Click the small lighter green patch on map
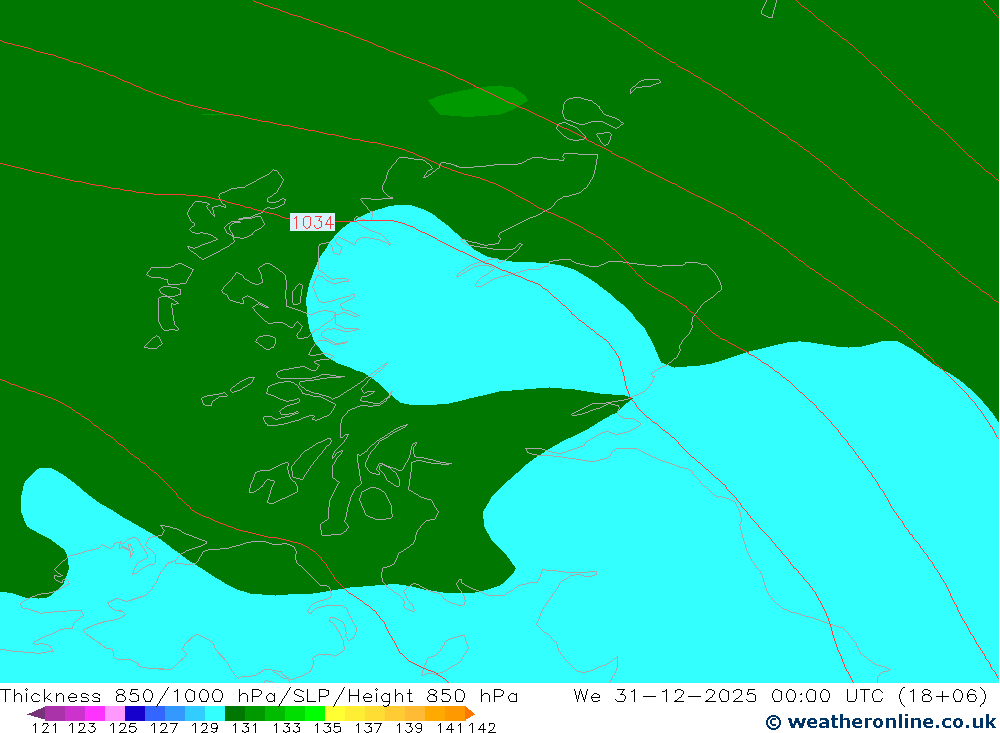 pyautogui.click(x=478, y=101)
